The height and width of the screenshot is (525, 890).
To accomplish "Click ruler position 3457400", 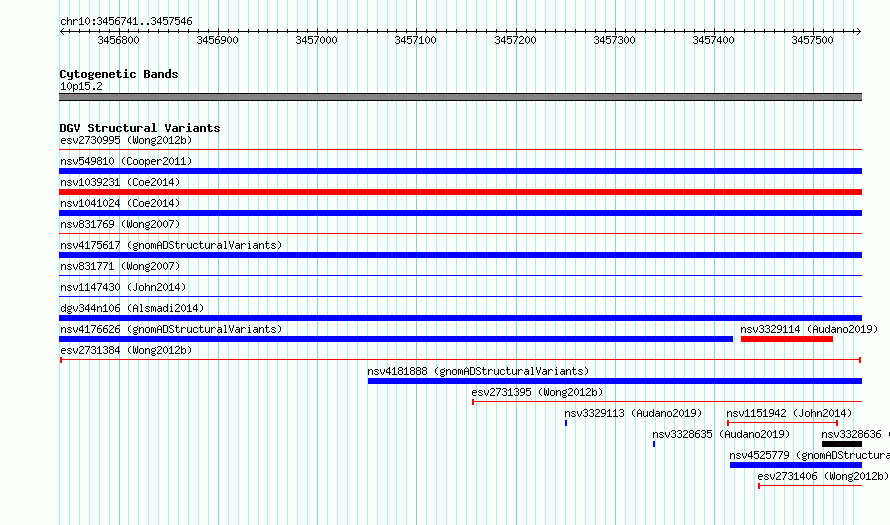I will [713, 40].
